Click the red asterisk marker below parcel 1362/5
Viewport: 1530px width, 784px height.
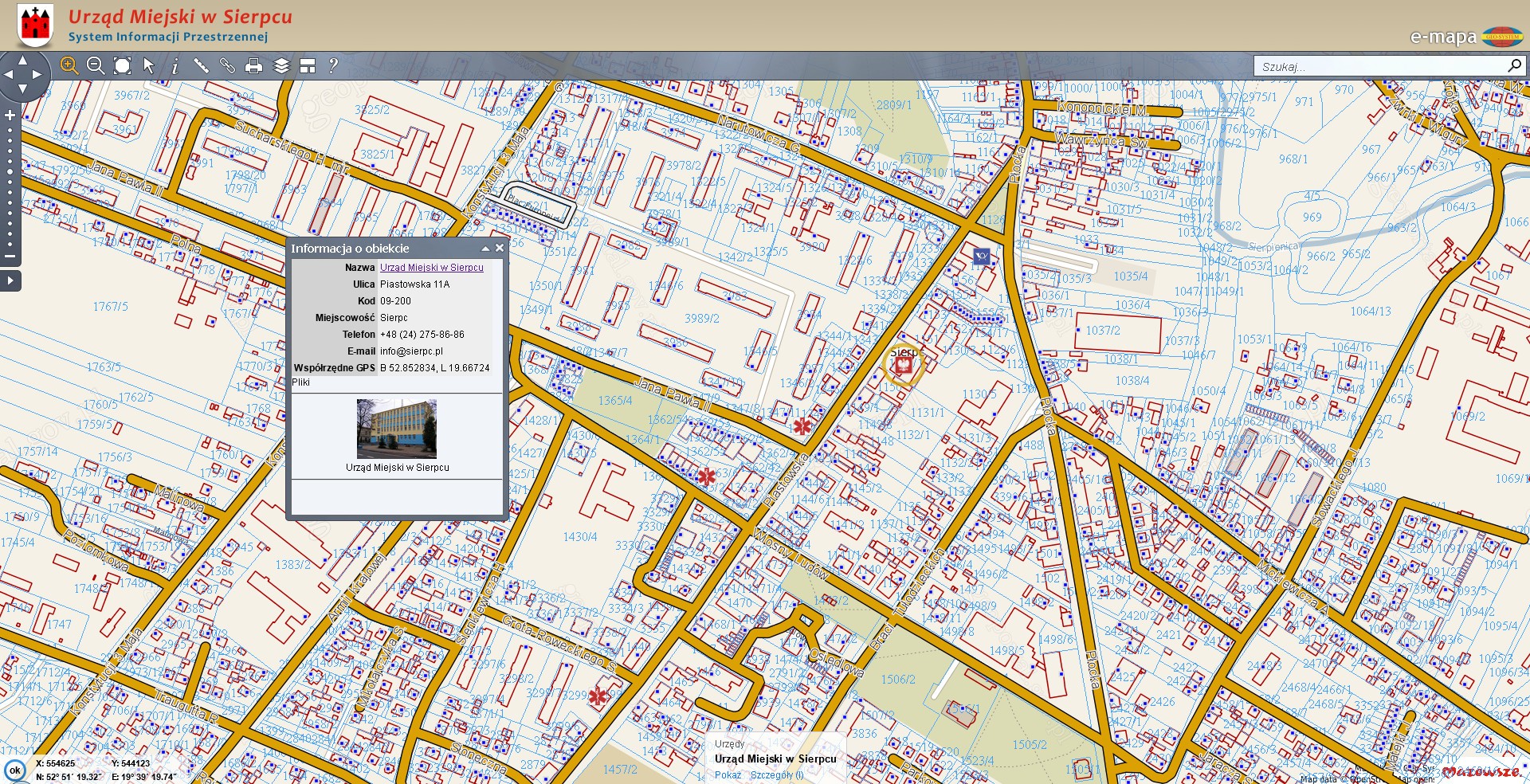(706, 477)
